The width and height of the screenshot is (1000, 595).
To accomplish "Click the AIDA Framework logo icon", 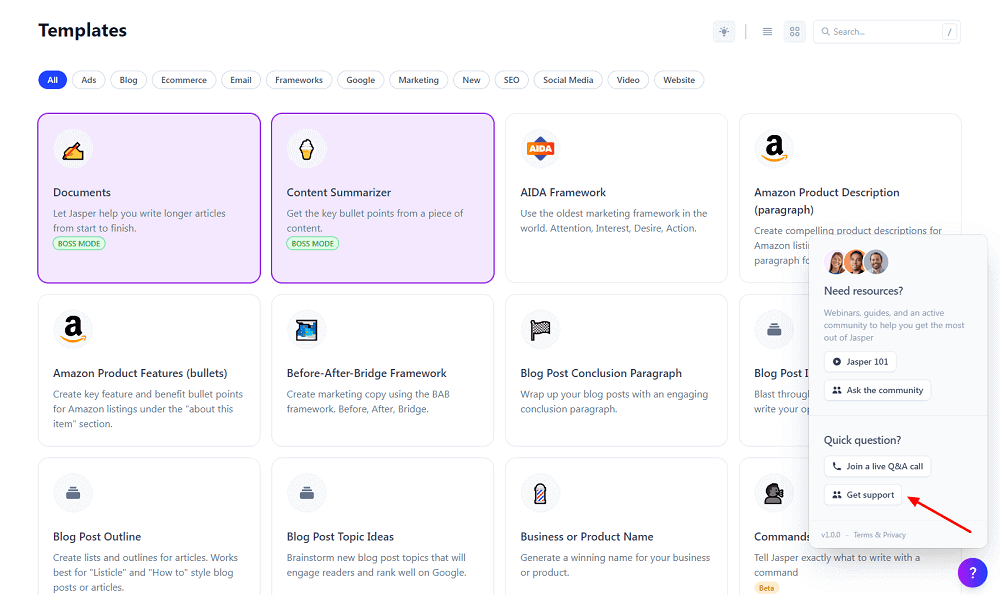I will 540,149.
